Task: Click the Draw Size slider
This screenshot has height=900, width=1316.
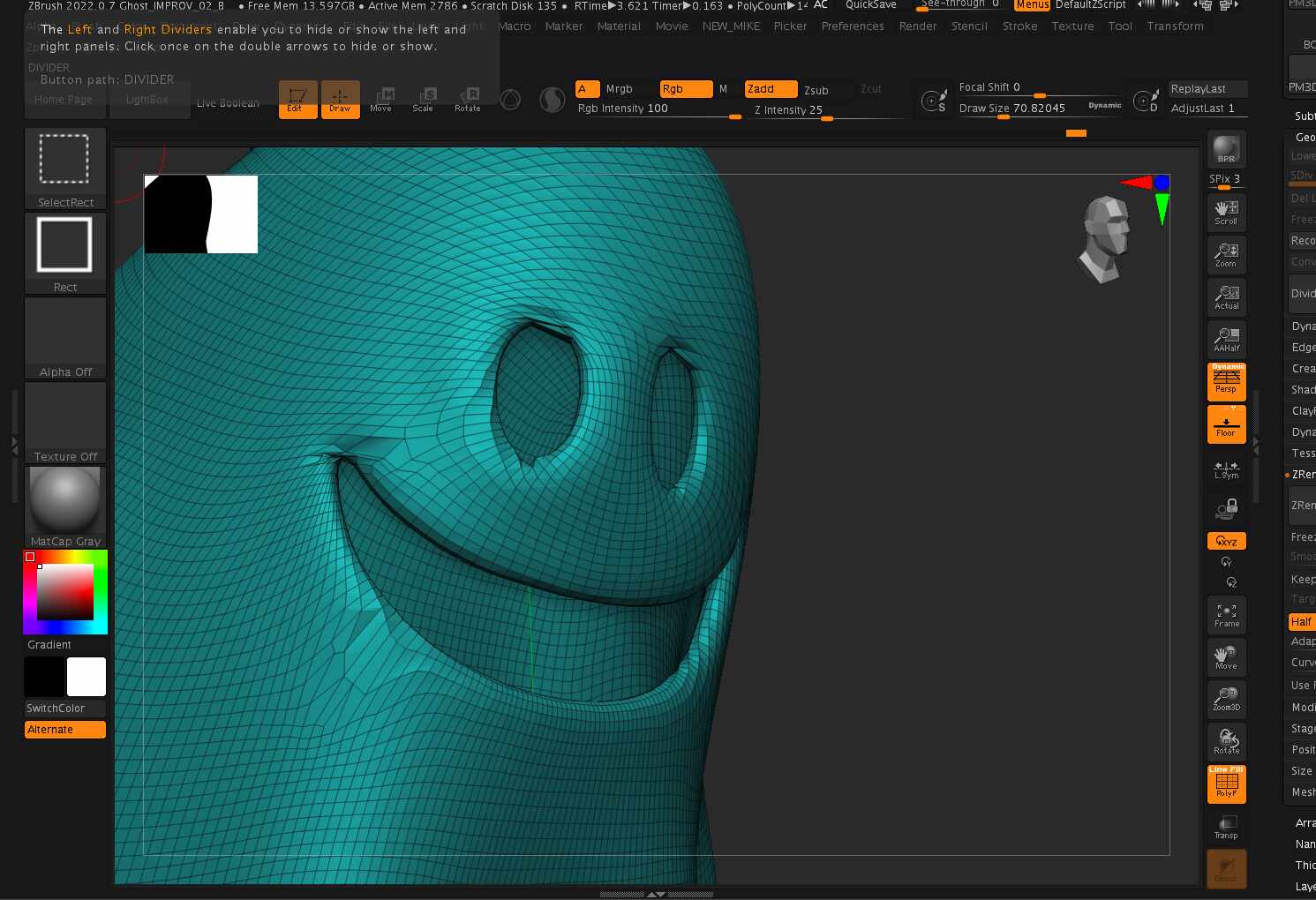Action: tap(1040, 109)
